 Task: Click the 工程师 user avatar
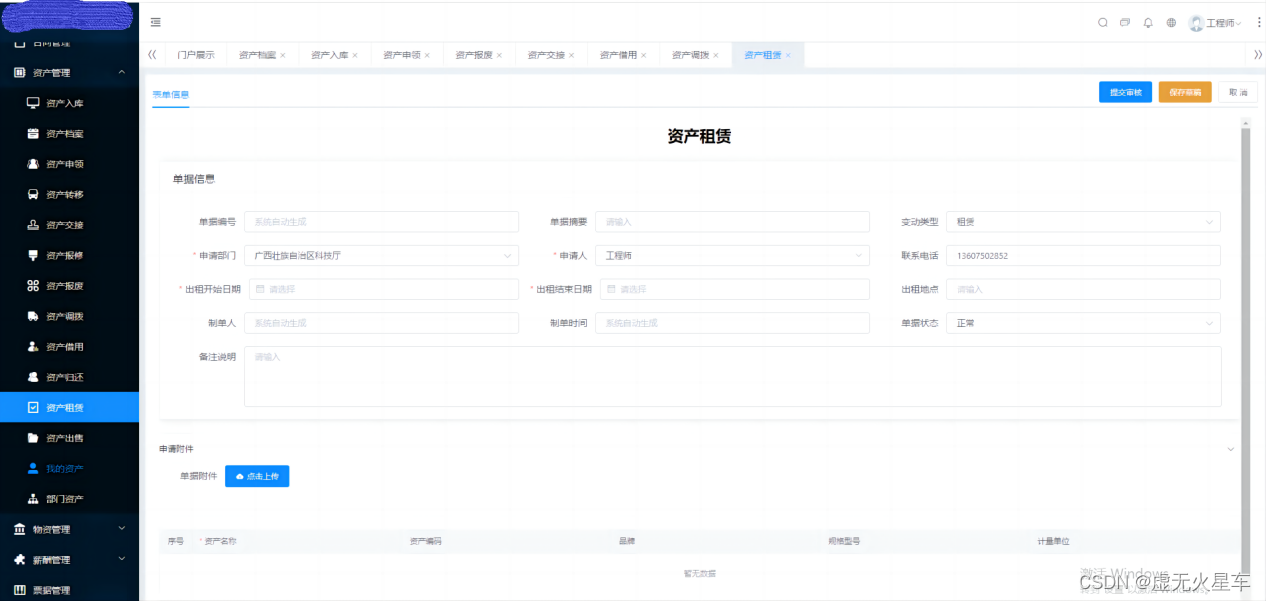coord(1196,23)
